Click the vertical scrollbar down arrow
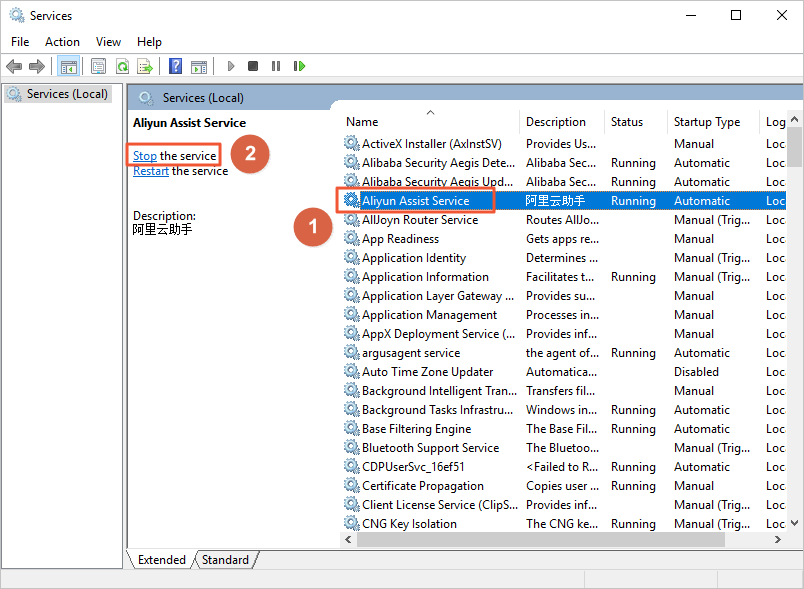The height and width of the screenshot is (589, 804). click(795, 523)
